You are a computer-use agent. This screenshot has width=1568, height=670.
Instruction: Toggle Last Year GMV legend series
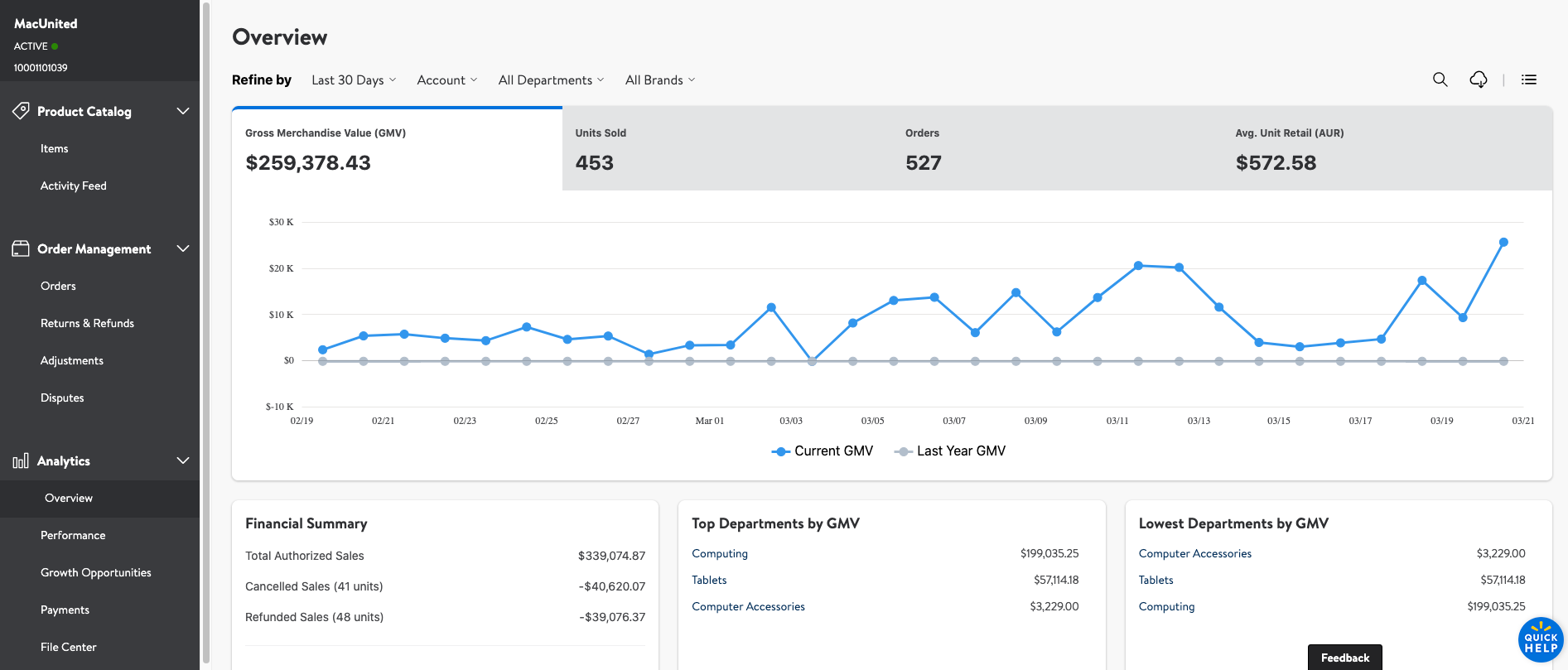pos(950,451)
